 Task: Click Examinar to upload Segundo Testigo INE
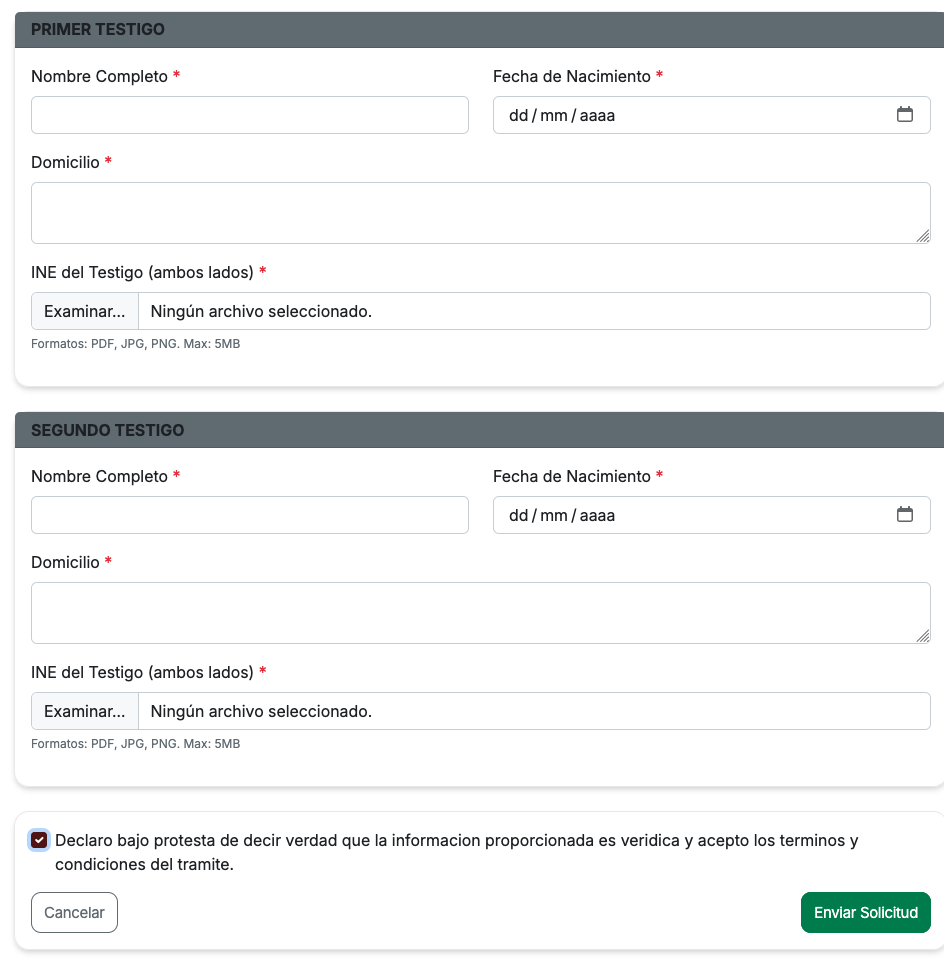(x=85, y=711)
